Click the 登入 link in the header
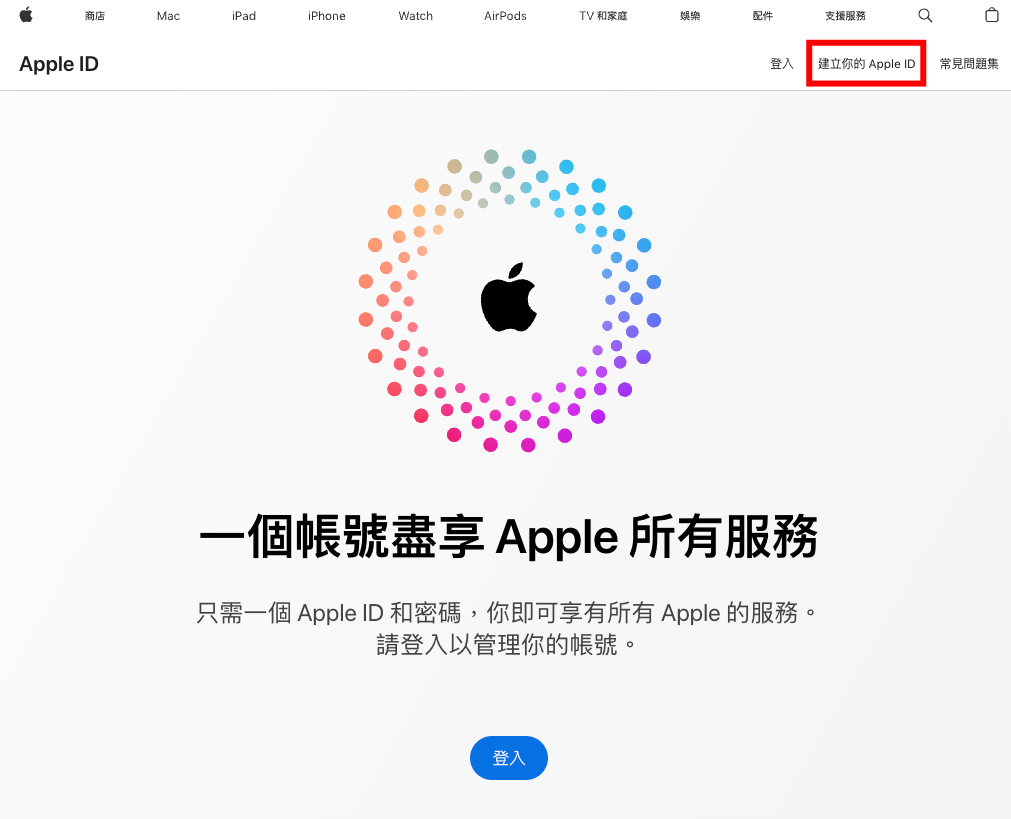The width and height of the screenshot is (1011, 819). [x=781, y=64]
